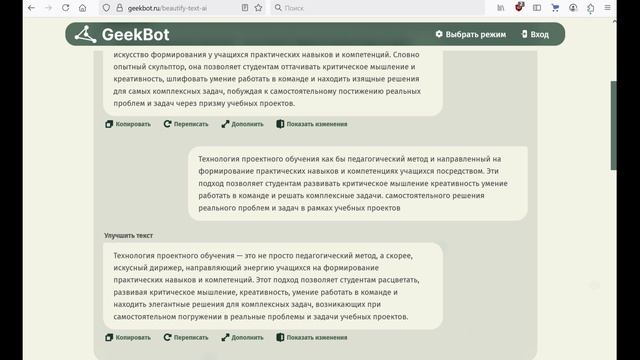Open the browser home page icon
The width and height of the screenshot is (640, 360).
pos(82,8)
